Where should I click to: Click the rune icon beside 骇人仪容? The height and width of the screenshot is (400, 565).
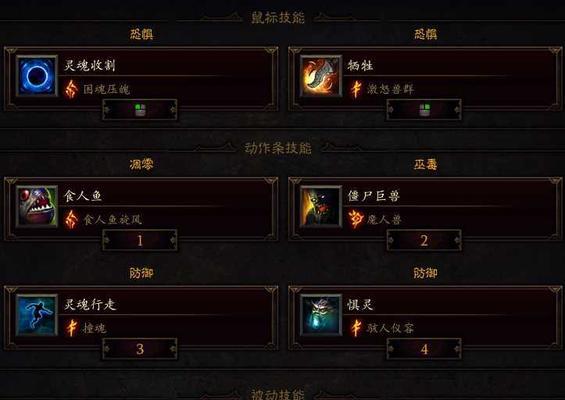tap(356, 328)
